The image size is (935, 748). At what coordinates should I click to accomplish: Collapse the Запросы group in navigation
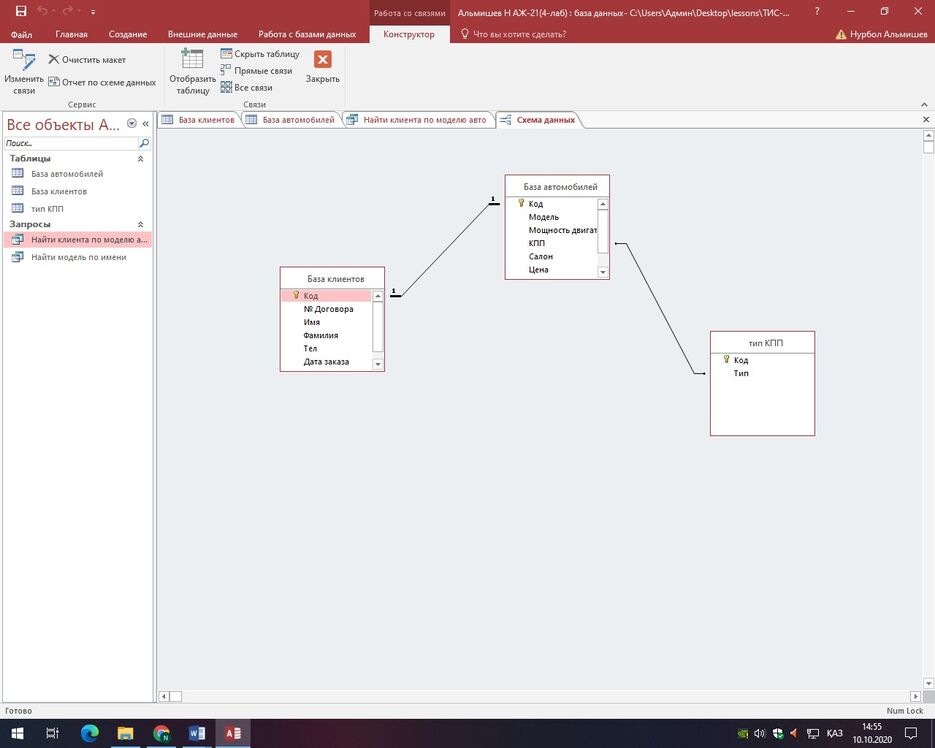(140, 225)
